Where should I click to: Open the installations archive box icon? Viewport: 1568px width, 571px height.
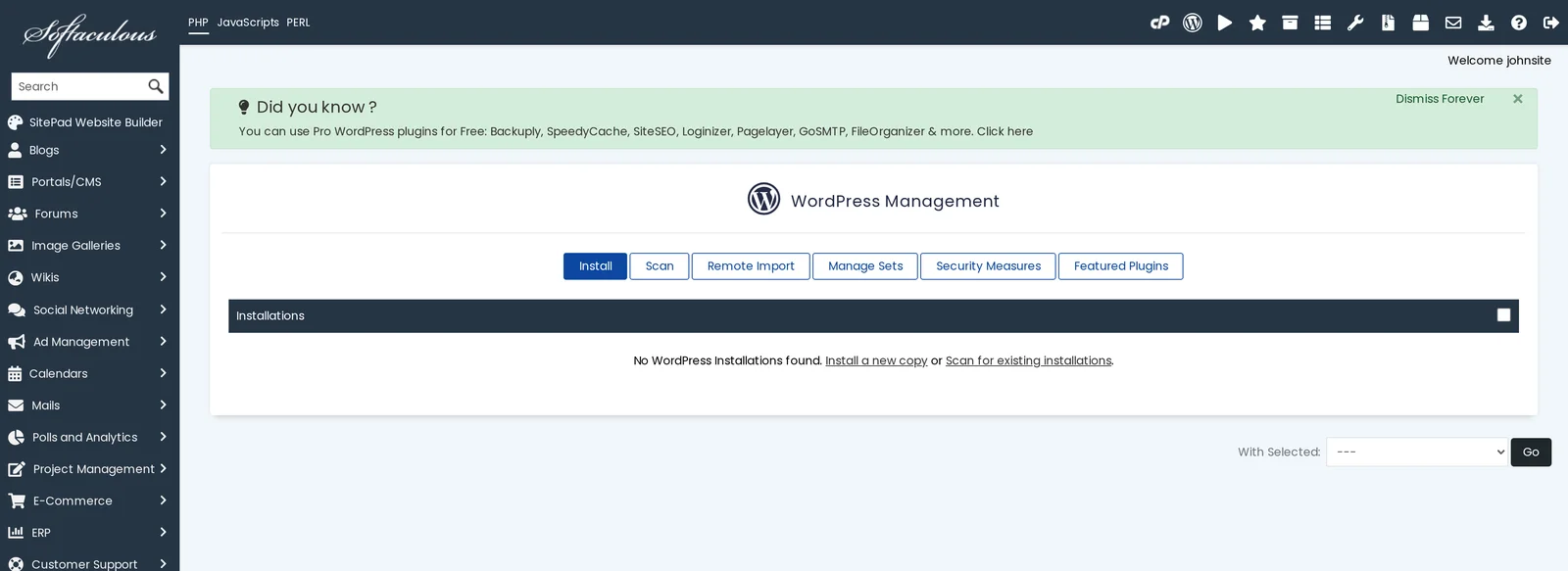pyautogui.click(x=1290, y=23)
